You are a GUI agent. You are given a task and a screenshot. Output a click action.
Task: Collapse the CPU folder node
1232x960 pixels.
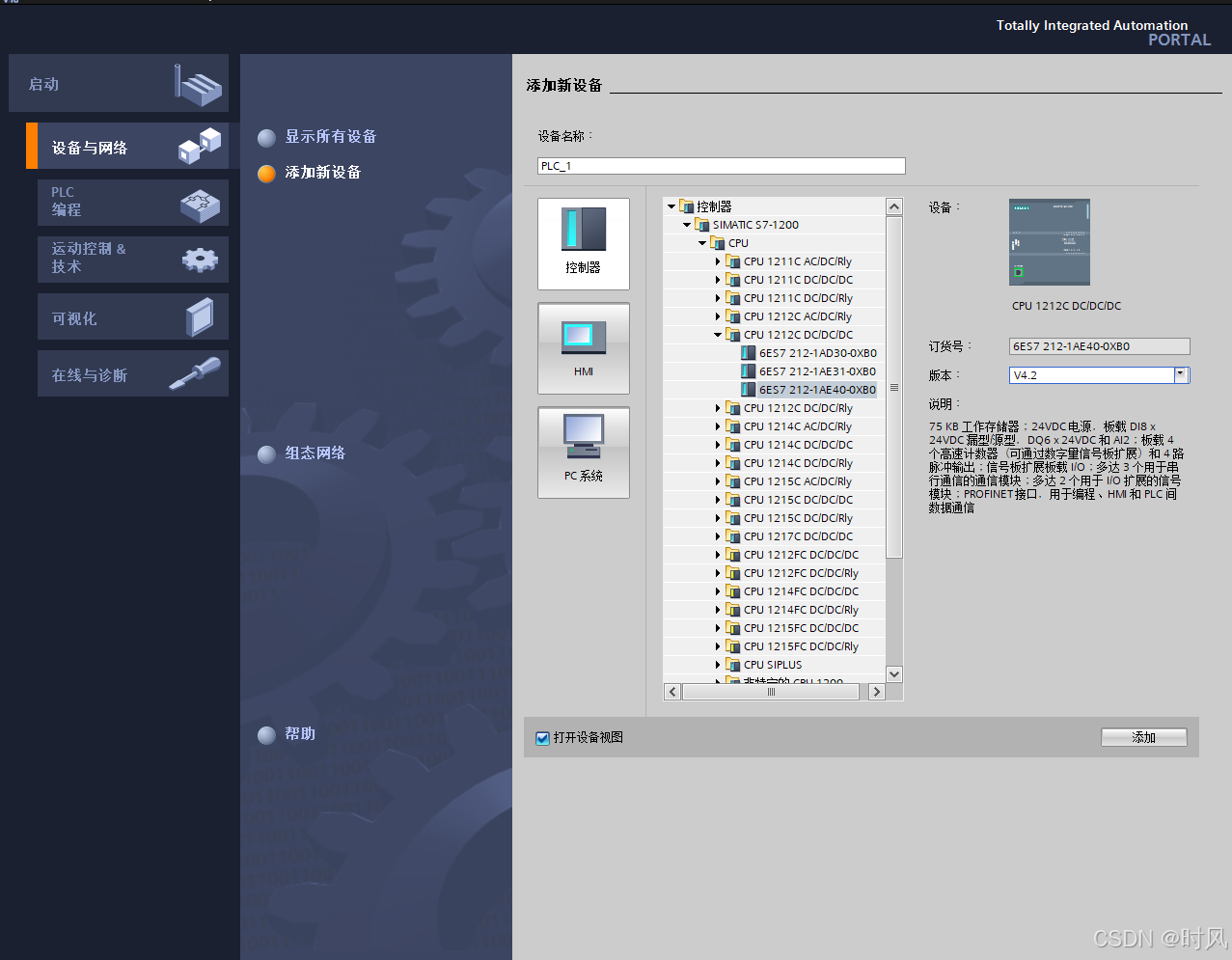[702, 243]
